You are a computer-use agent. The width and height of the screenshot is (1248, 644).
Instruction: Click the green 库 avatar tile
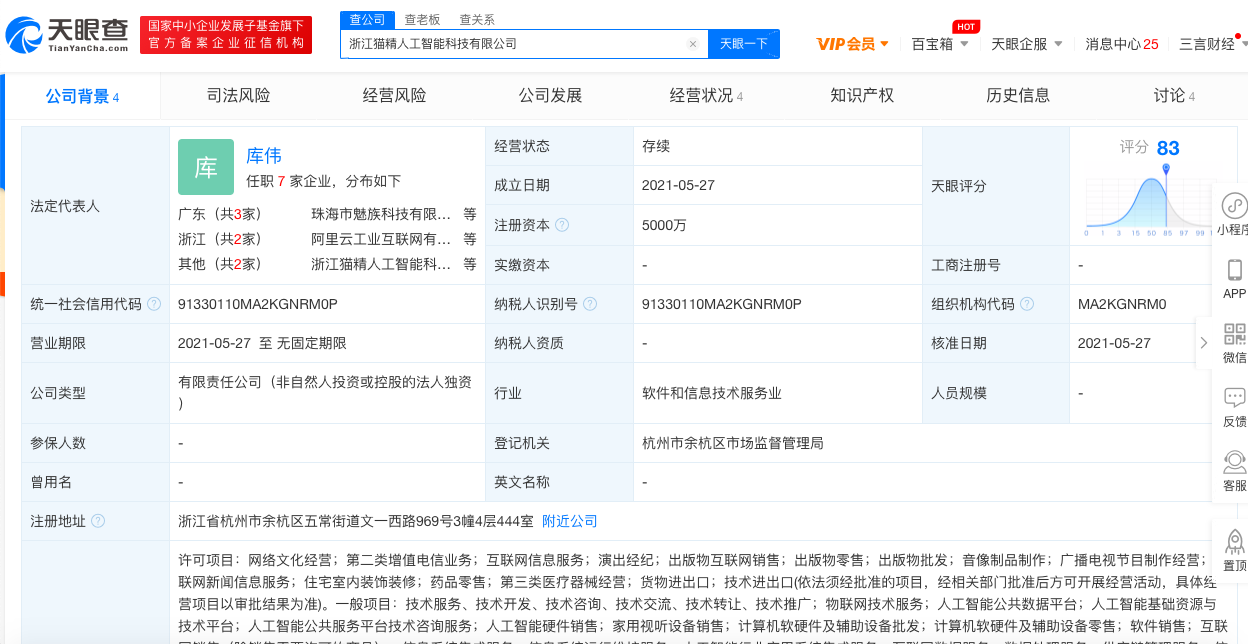click(206, 167)
